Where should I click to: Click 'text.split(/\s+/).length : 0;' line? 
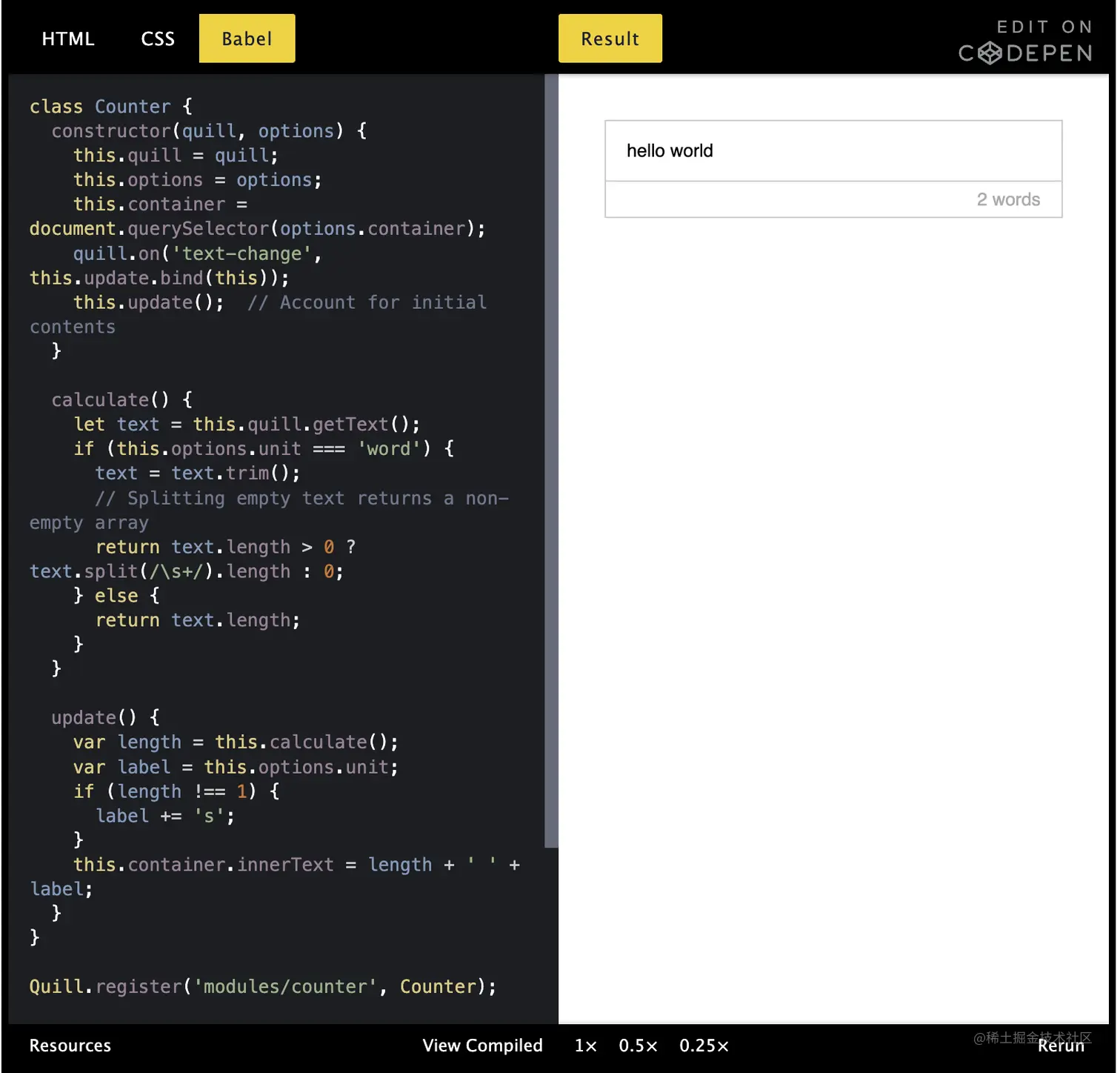pyautogui.click(x=186, y=571)
